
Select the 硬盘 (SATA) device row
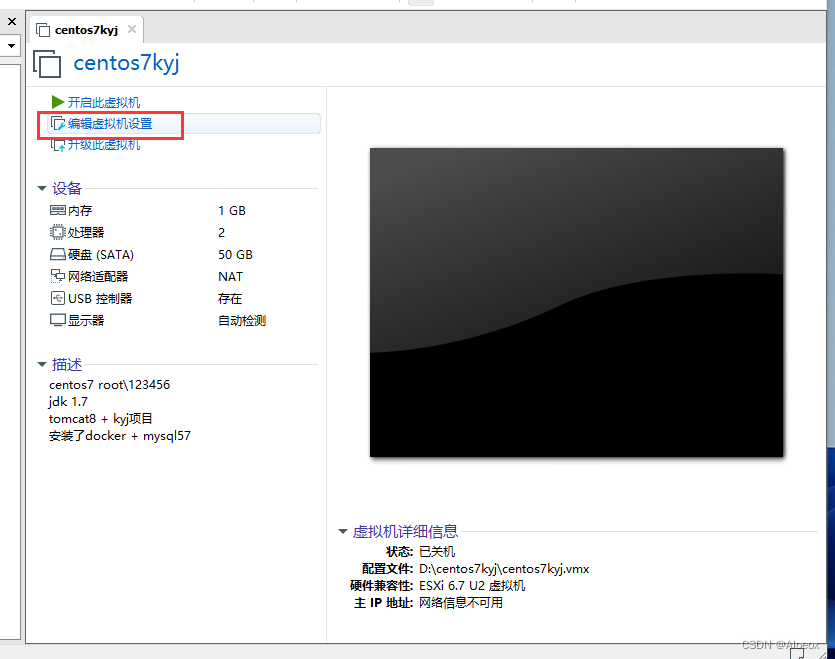click(184, 255)
